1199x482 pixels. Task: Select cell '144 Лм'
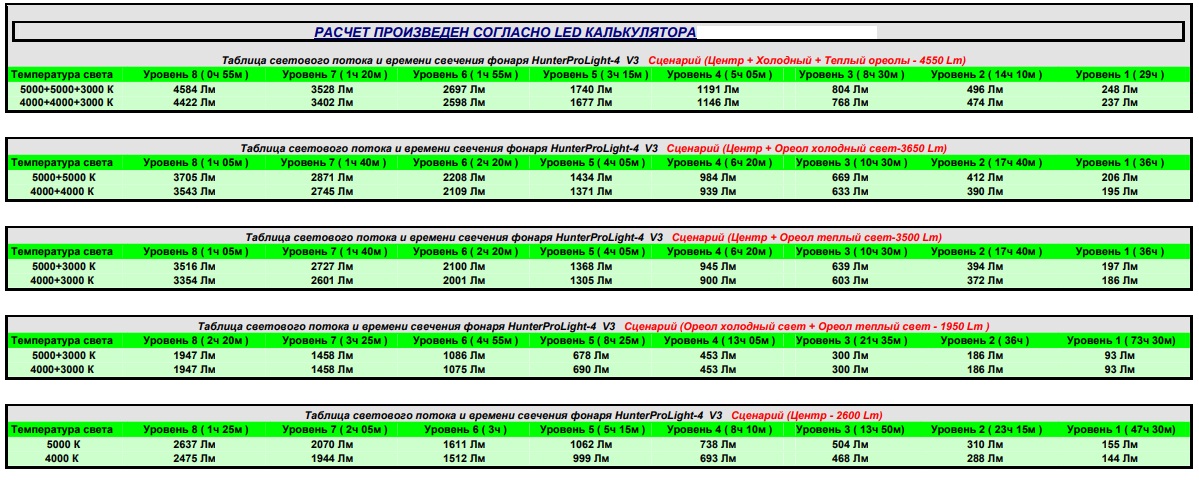[1121, 458]
